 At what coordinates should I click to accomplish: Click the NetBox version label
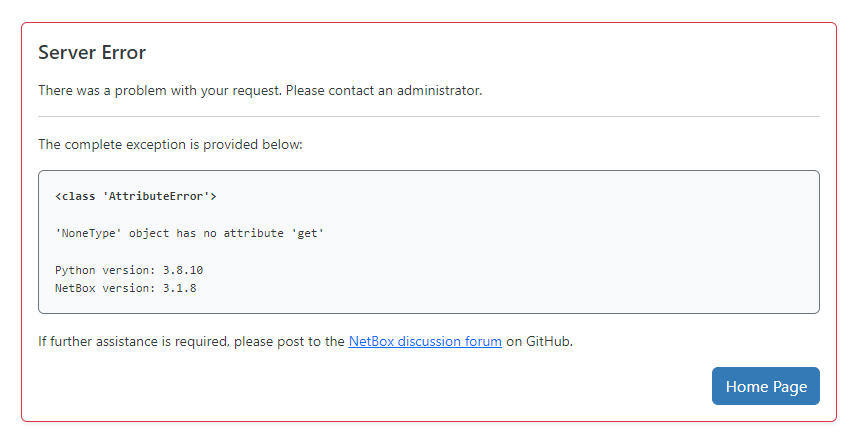[105, 288]
